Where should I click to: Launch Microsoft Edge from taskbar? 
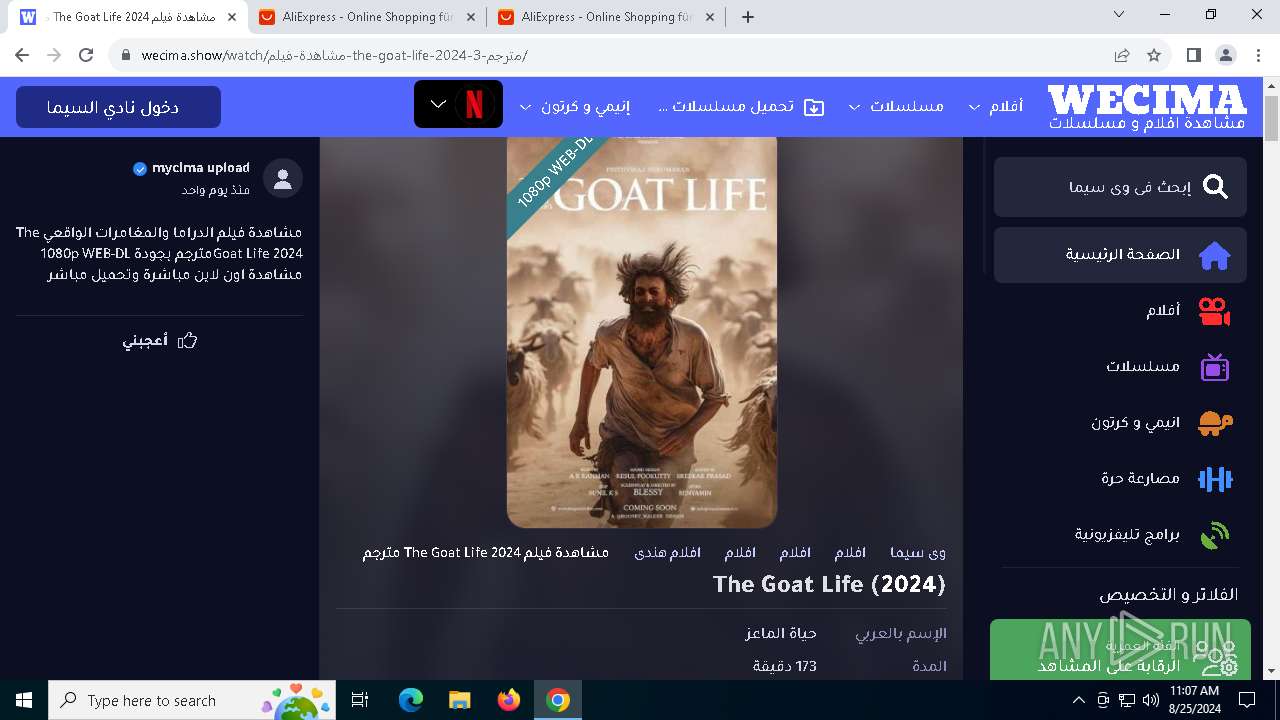(x=411, y=700)
